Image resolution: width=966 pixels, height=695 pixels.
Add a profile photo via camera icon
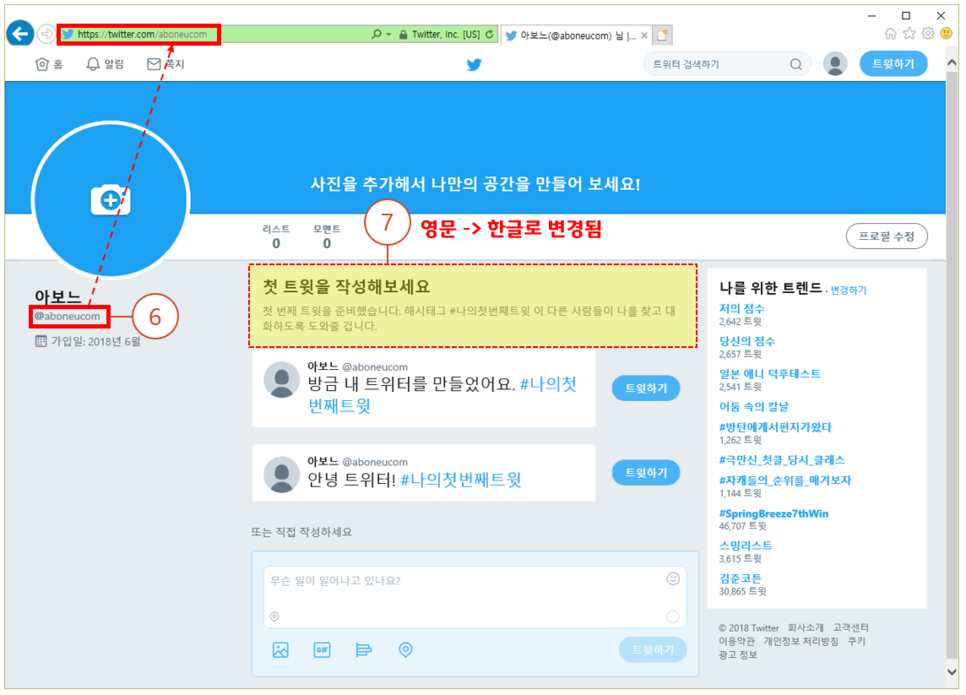coord(111,200)
